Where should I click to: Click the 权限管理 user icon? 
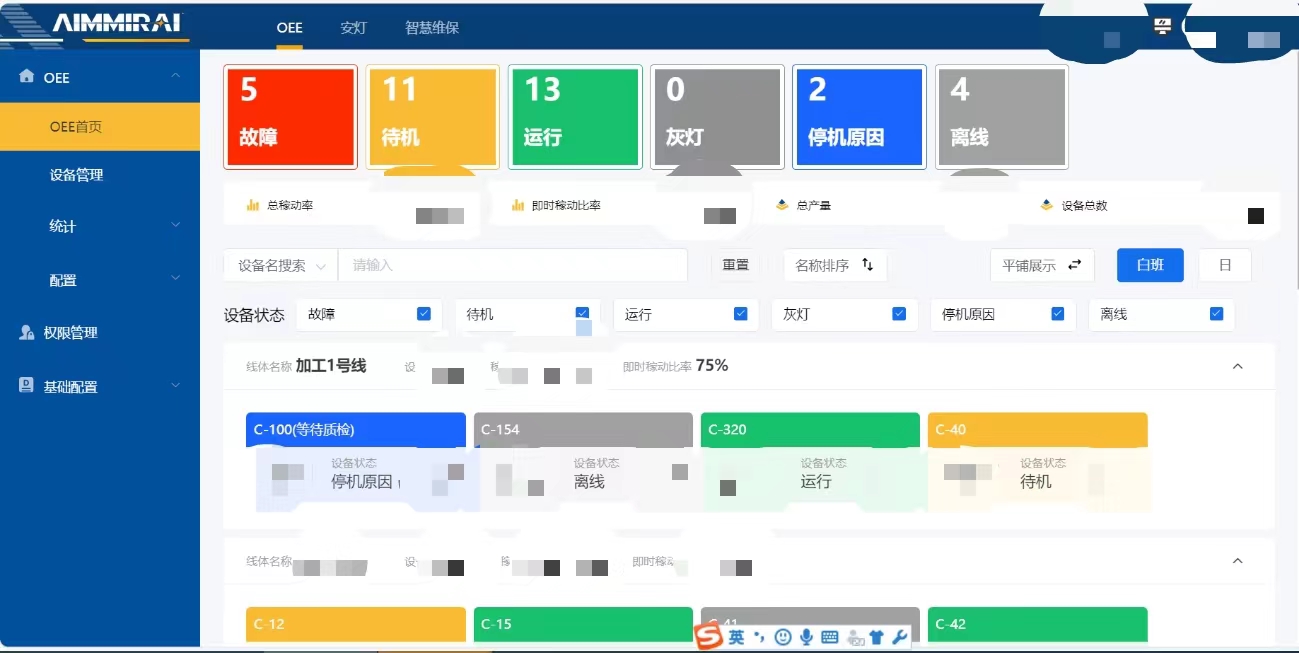pos(27,332)
